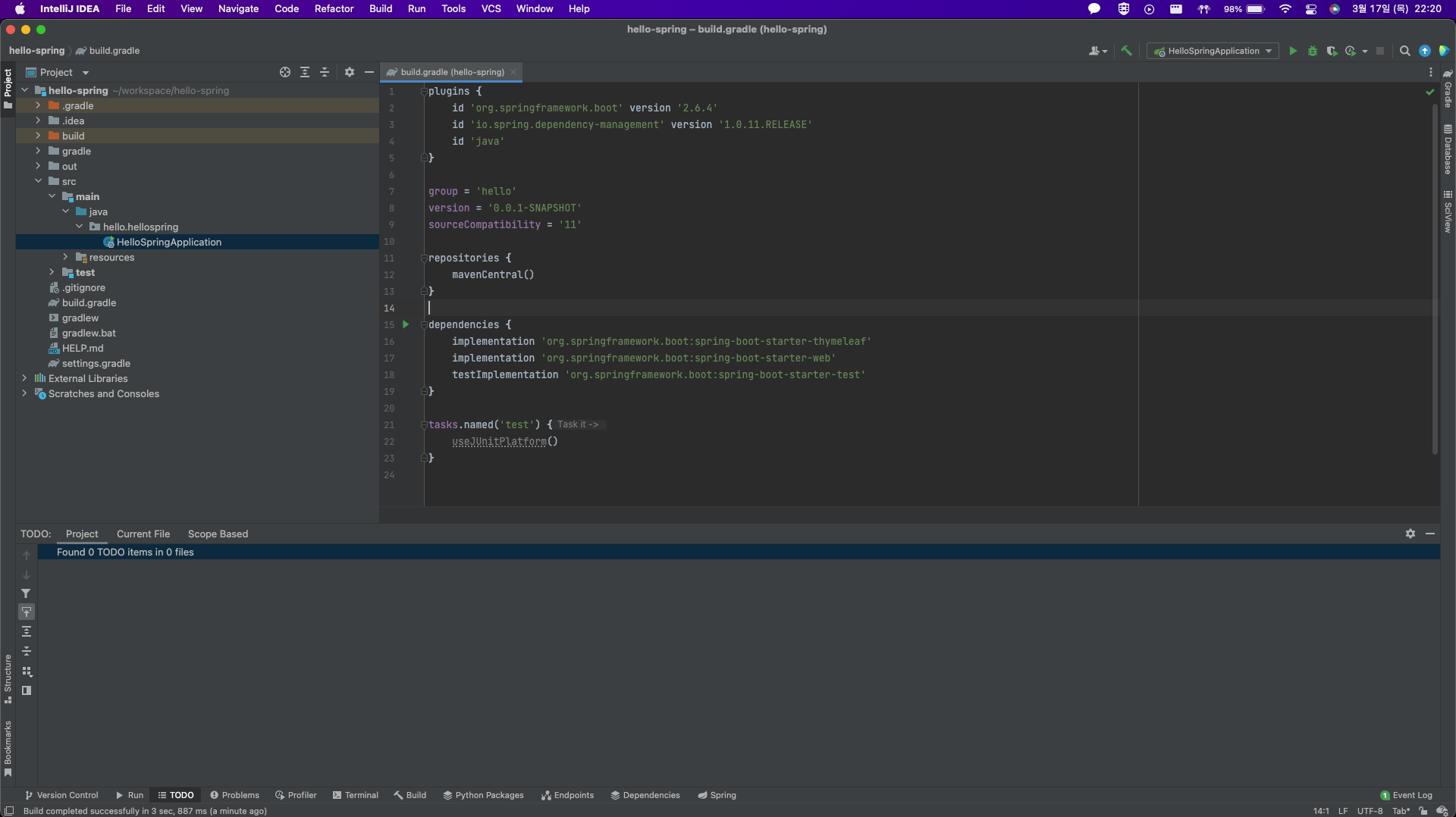Fold the plugins block on line 1

424,91
